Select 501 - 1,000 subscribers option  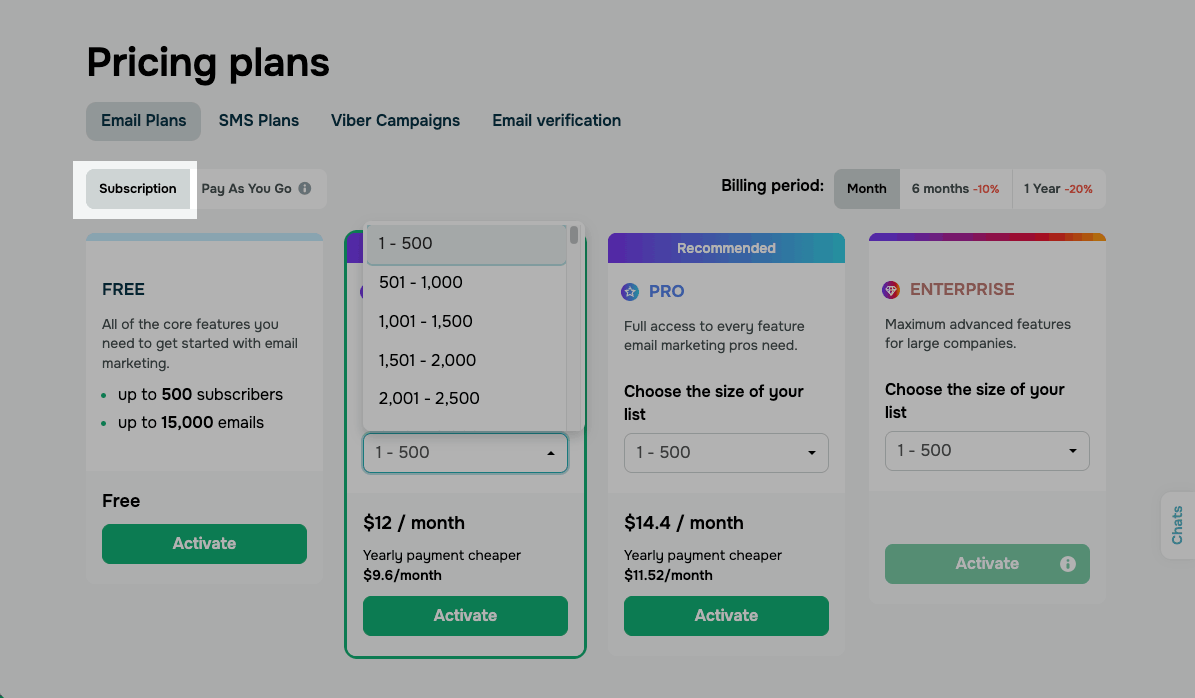[421, 282]
